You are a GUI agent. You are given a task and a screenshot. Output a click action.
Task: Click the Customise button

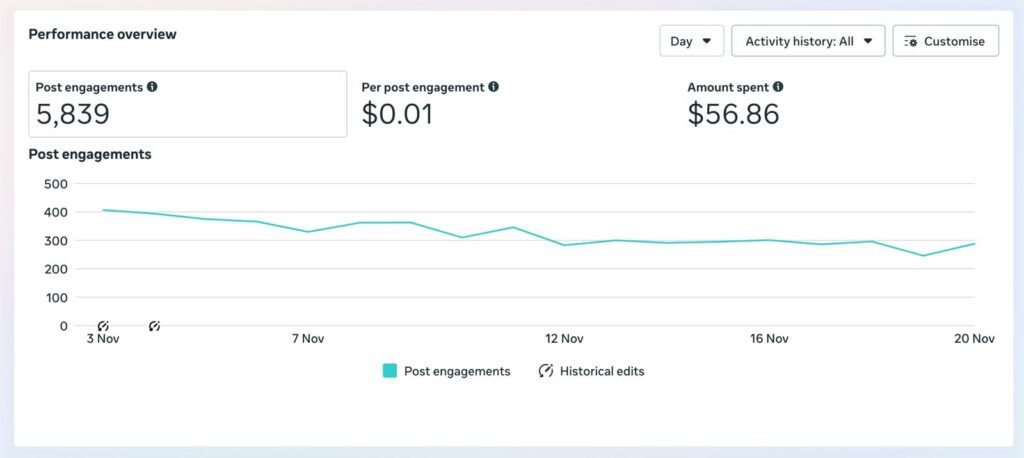point(945,41)
